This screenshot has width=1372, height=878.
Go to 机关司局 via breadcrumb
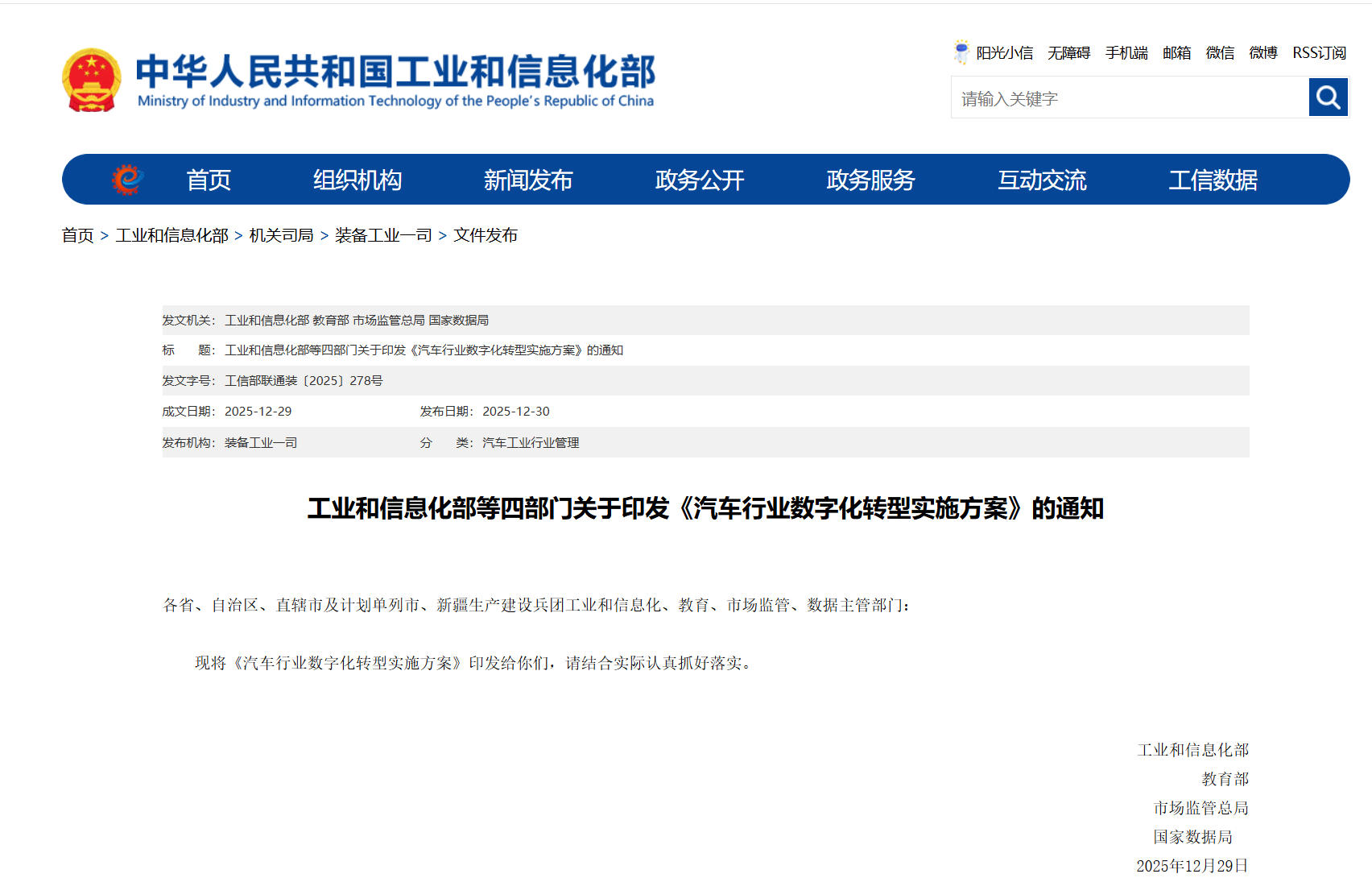pos(281,235)
